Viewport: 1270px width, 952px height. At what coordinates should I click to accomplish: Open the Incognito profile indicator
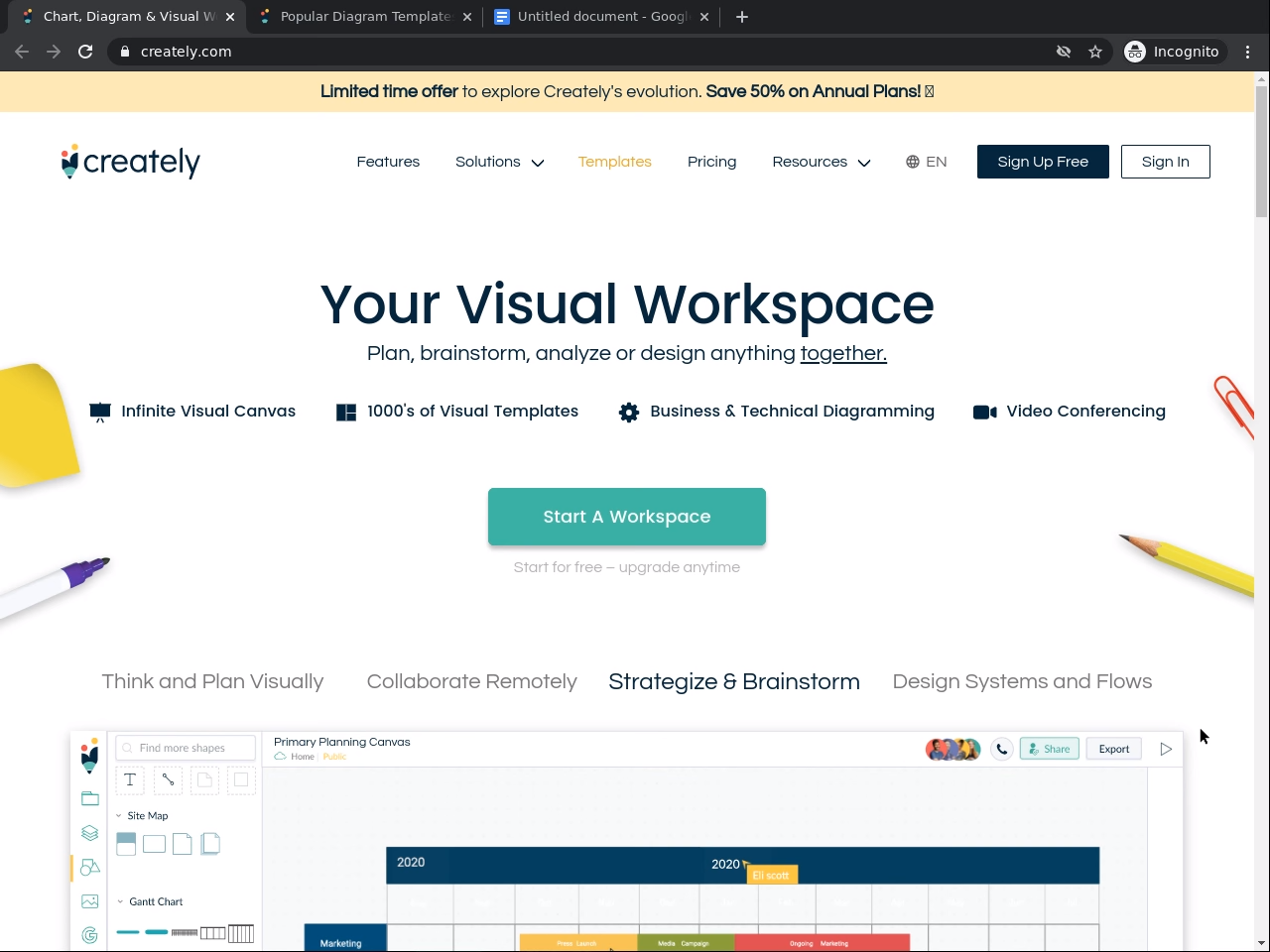(x=1172, y=52)
